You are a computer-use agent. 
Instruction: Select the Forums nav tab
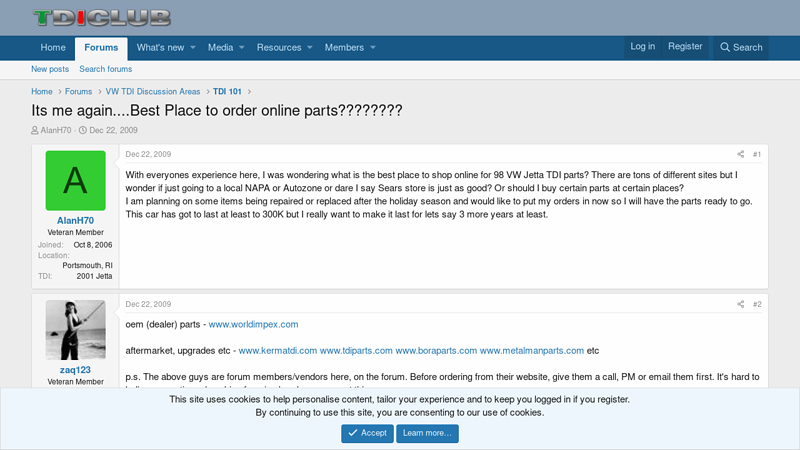point(101,48)
